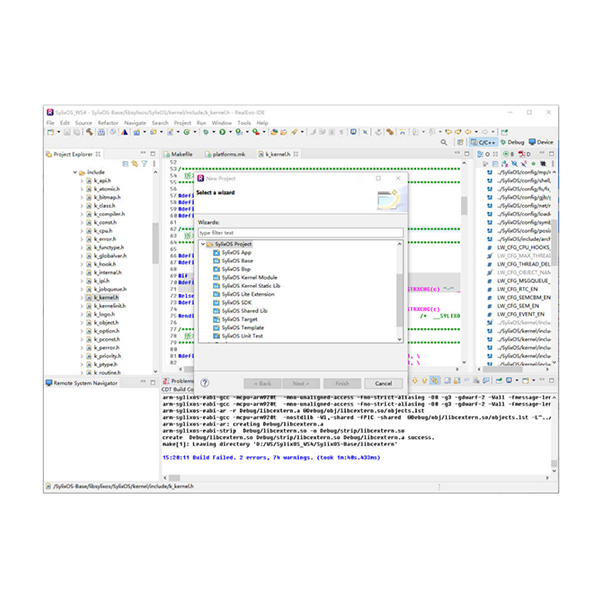Choose SylixOS Shared Lib from wizard list

point(243,311)
